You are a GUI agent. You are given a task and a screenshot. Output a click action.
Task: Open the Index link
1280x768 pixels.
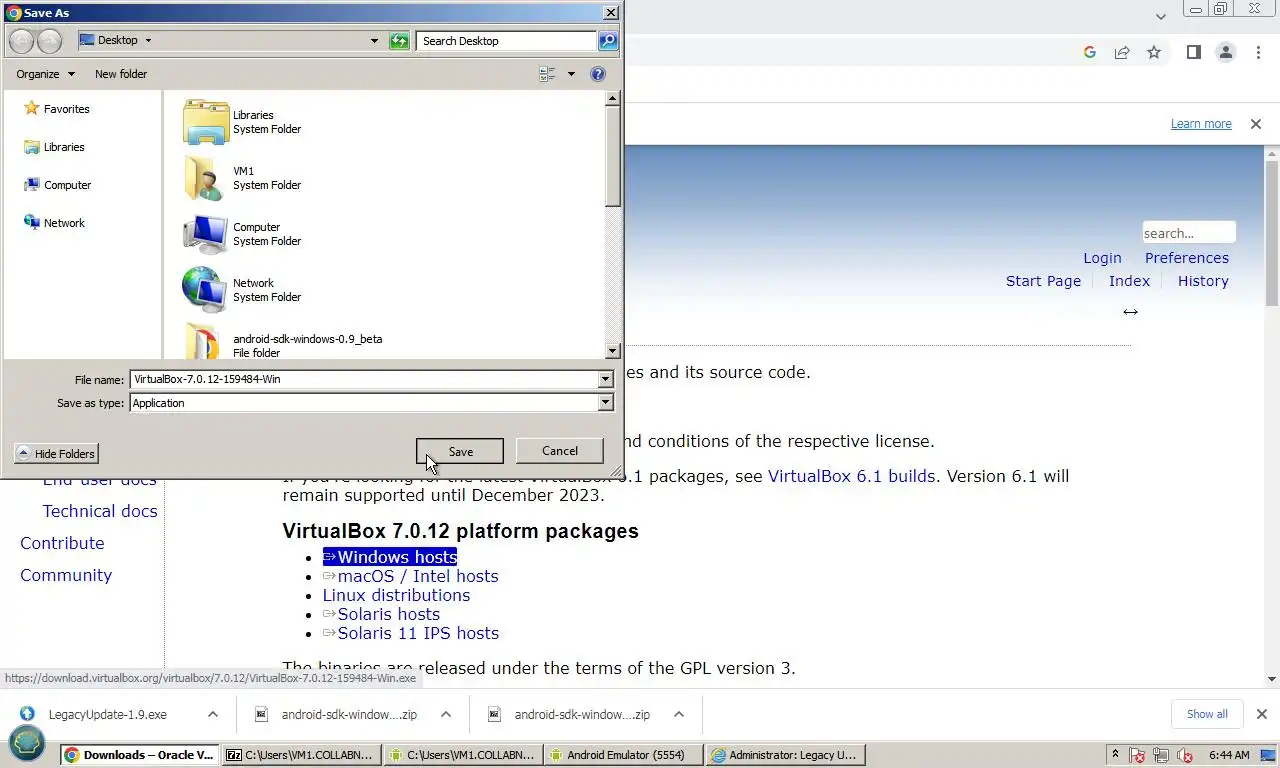tap(1129, 281)
